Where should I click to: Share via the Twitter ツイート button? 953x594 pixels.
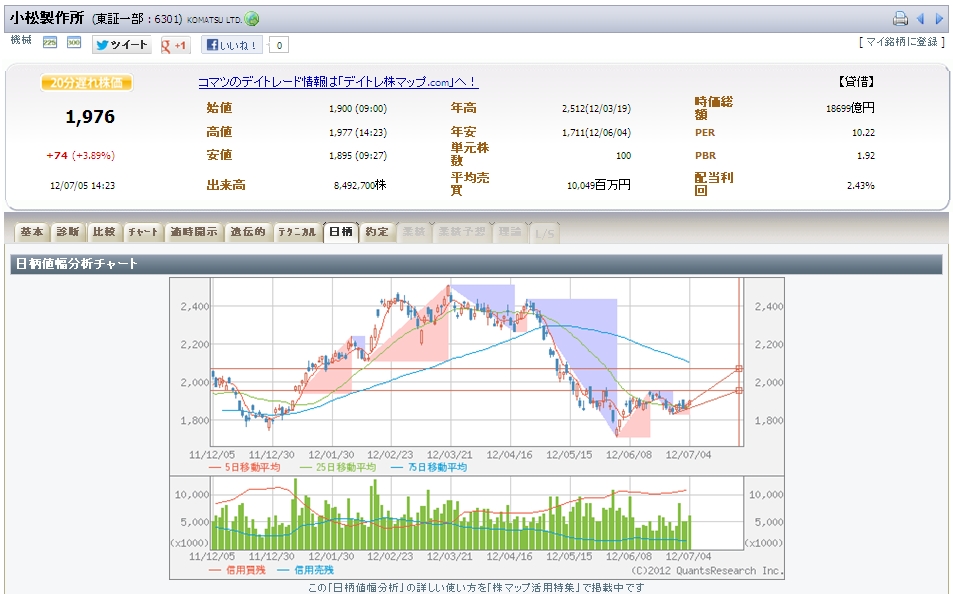[x=121, y=45]
